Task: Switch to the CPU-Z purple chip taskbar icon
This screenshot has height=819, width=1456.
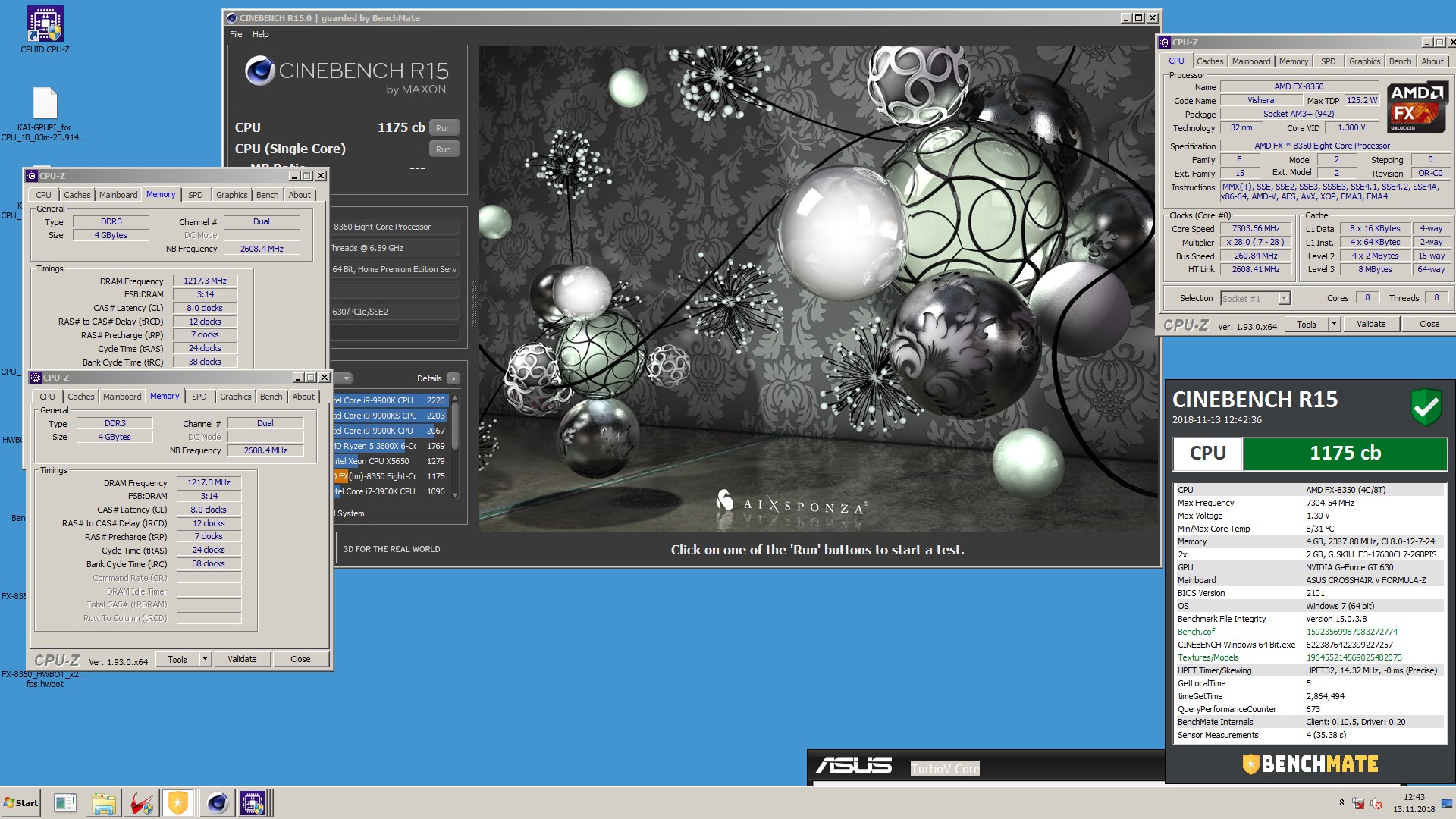Action: tap(253, 803)
